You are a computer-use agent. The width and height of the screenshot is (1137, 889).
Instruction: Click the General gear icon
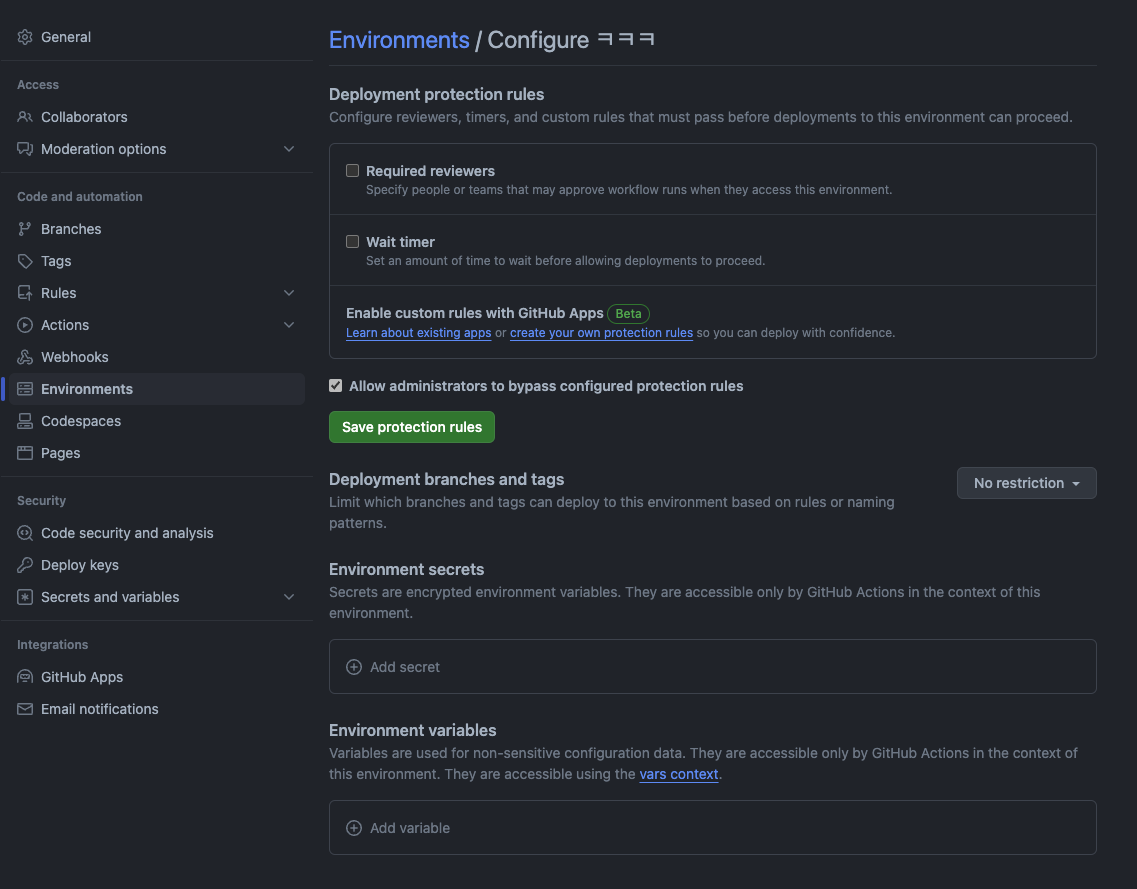(x=25, y=37)
